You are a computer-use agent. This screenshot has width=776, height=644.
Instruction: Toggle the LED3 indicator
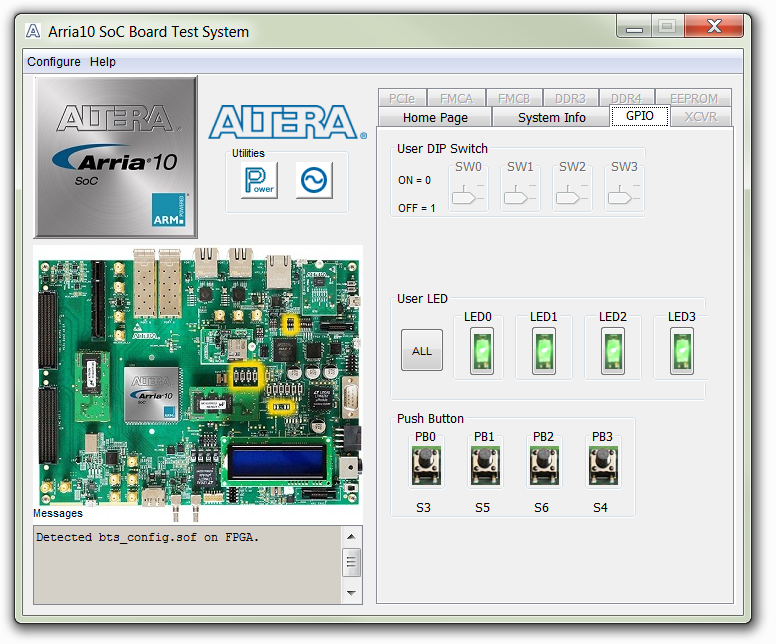[x=681, y=352]
